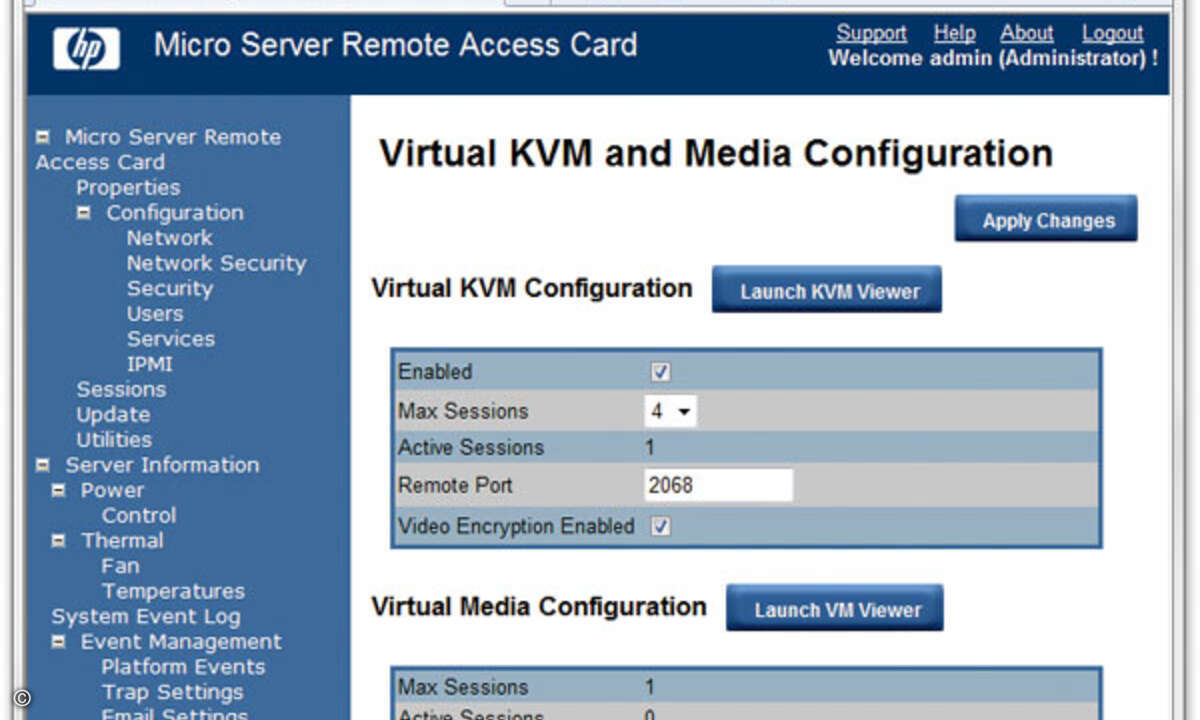The image size is (1200, 720).
Task: Click the Welcome admin (Administrator) text
Action: coord(993,58)
